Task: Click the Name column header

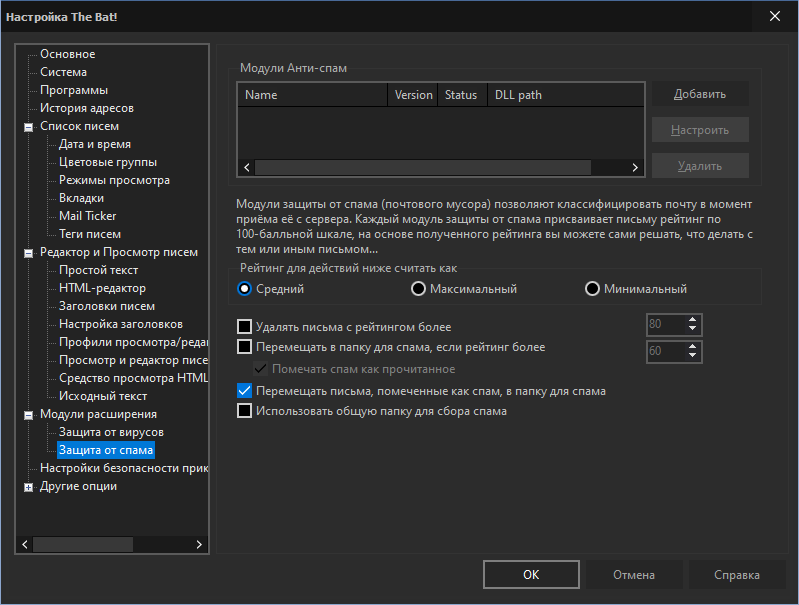Action: click(x=312, y=95)
